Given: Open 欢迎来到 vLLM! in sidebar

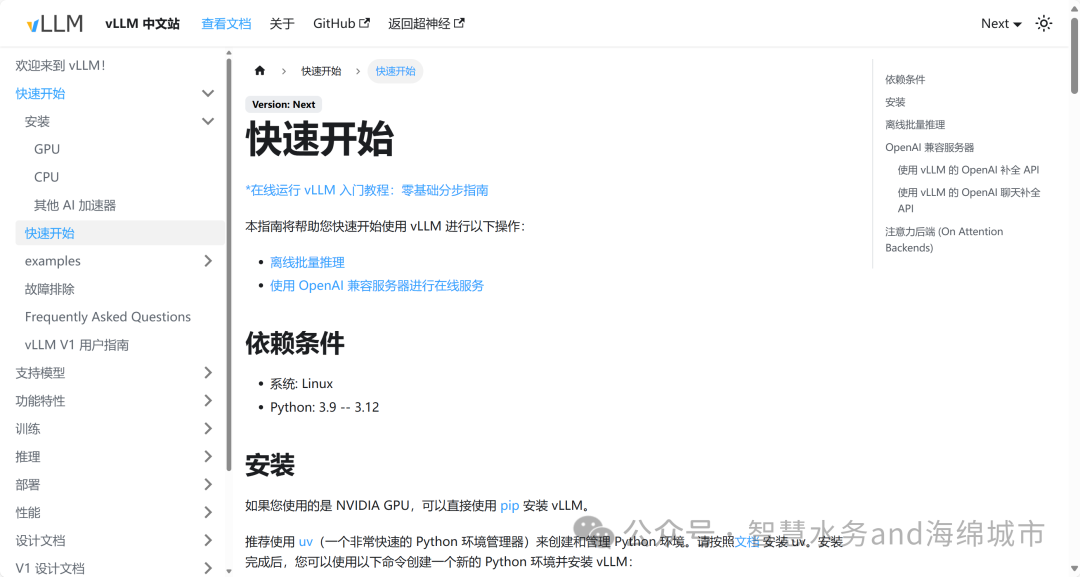Looking at the screenshot, I should 61,65.
